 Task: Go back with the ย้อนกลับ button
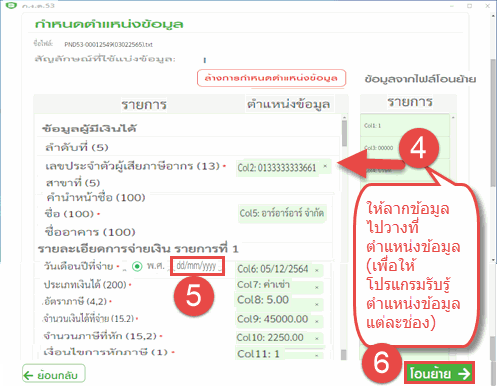point(54,374)
